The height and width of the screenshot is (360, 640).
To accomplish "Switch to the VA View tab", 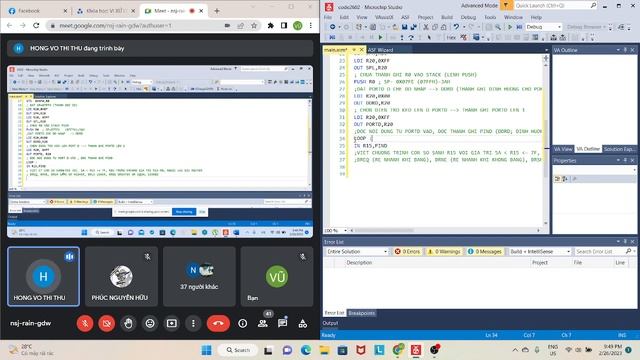I will [563, 149].
